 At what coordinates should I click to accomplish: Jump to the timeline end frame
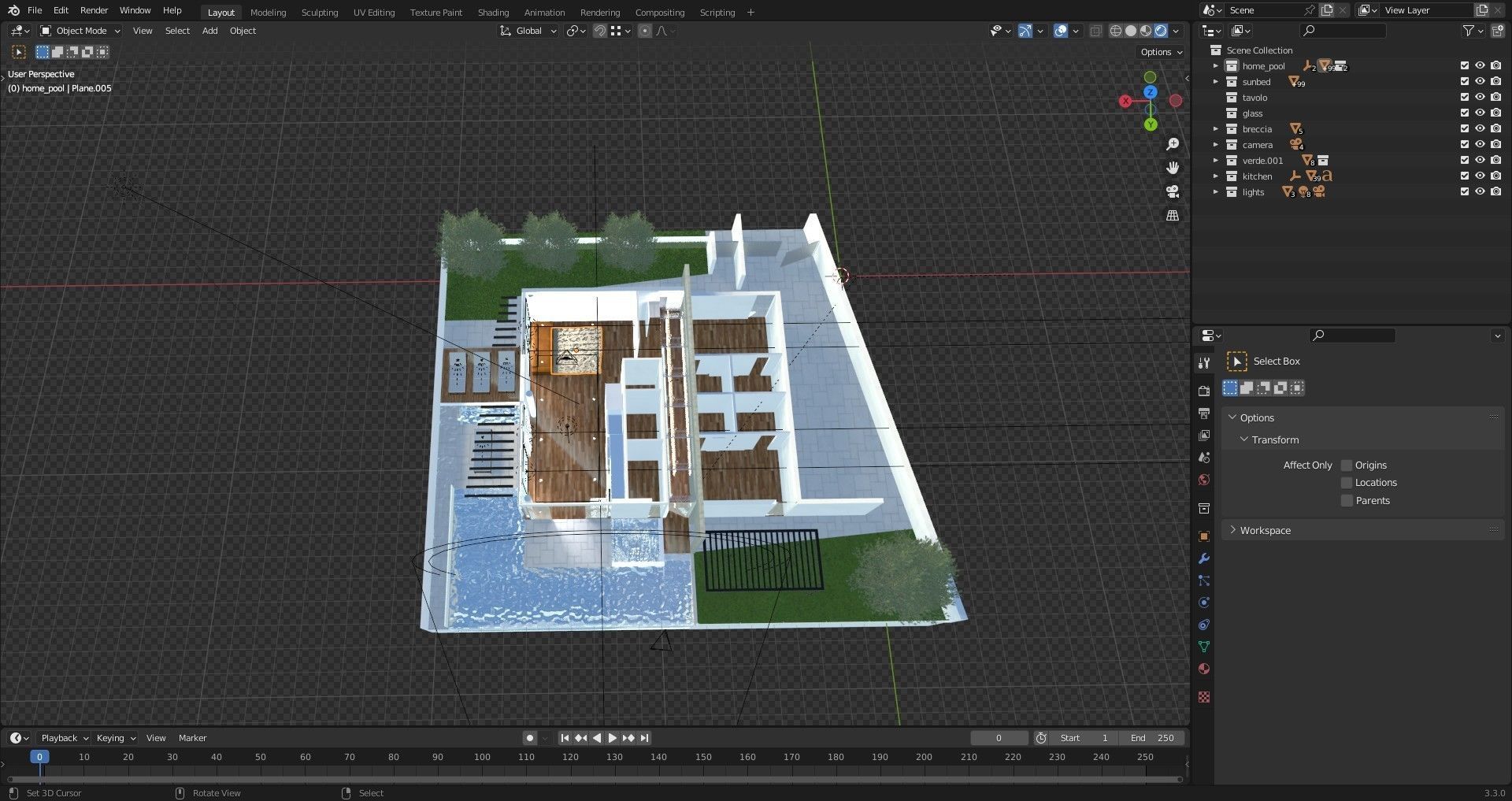[x=644, y=738]
